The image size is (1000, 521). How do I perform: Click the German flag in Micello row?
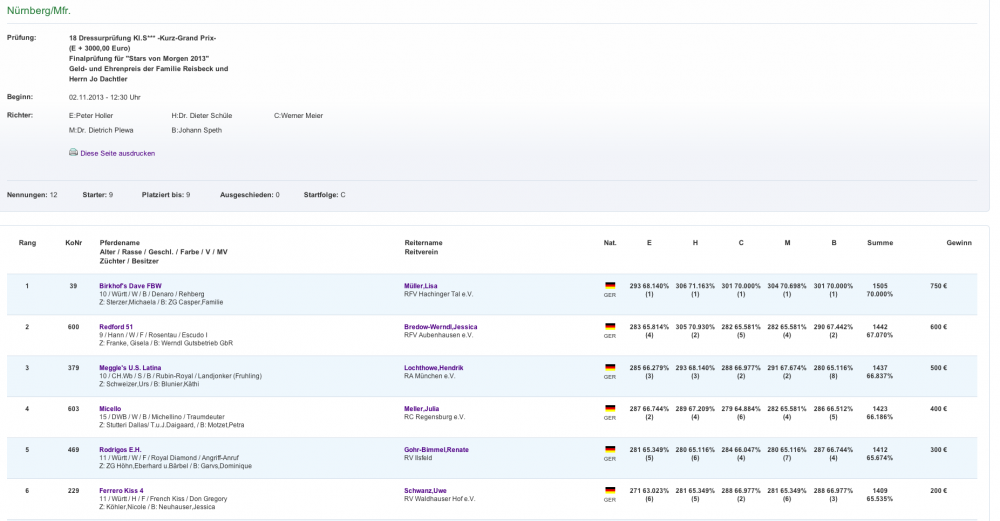point(609,408)
